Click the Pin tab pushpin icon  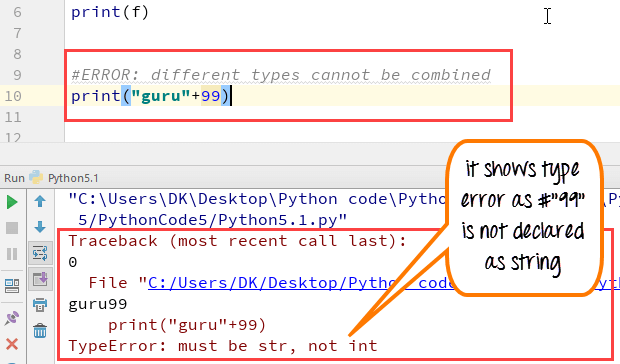pyautogui.click(x=12, y=318)
